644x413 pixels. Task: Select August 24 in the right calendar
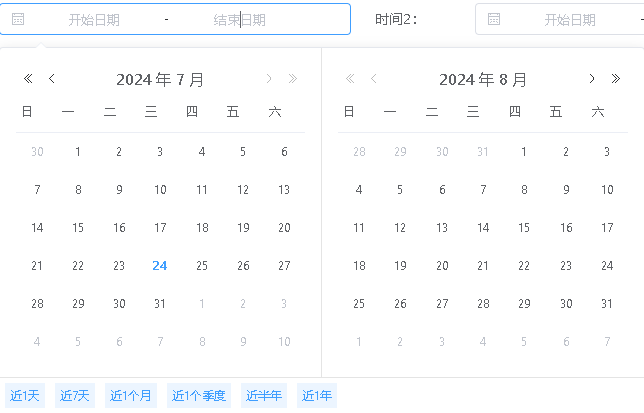(x=607, y=266)
